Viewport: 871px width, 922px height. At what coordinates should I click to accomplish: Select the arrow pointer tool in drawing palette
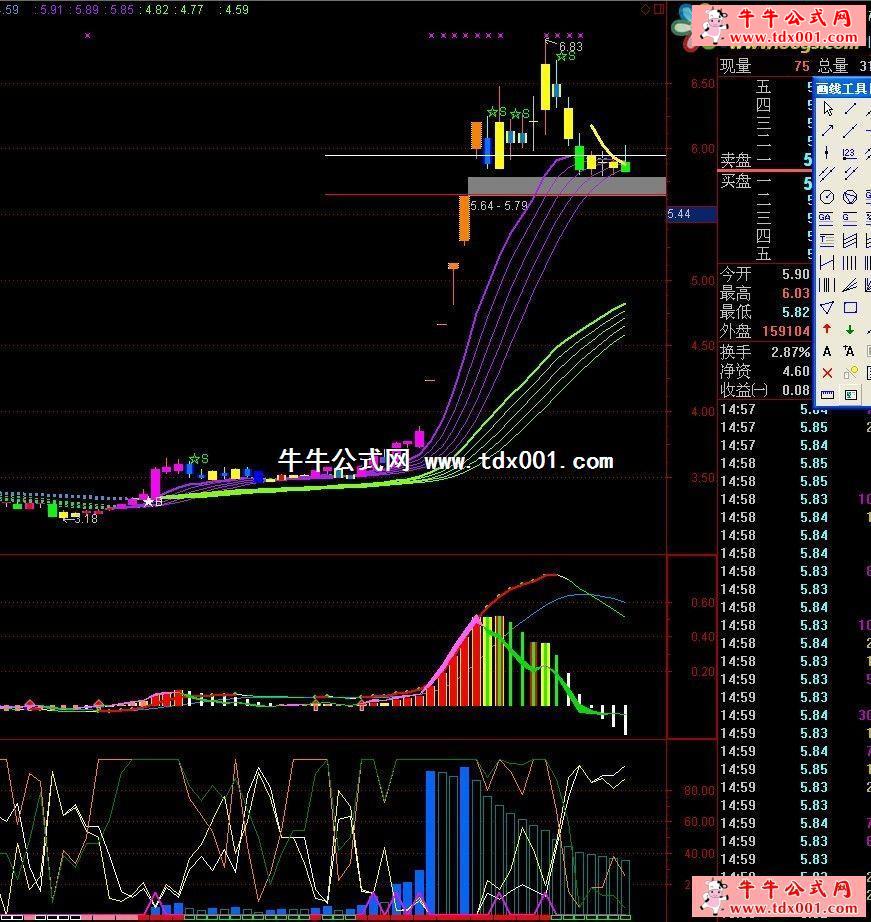tap(827, 109)
